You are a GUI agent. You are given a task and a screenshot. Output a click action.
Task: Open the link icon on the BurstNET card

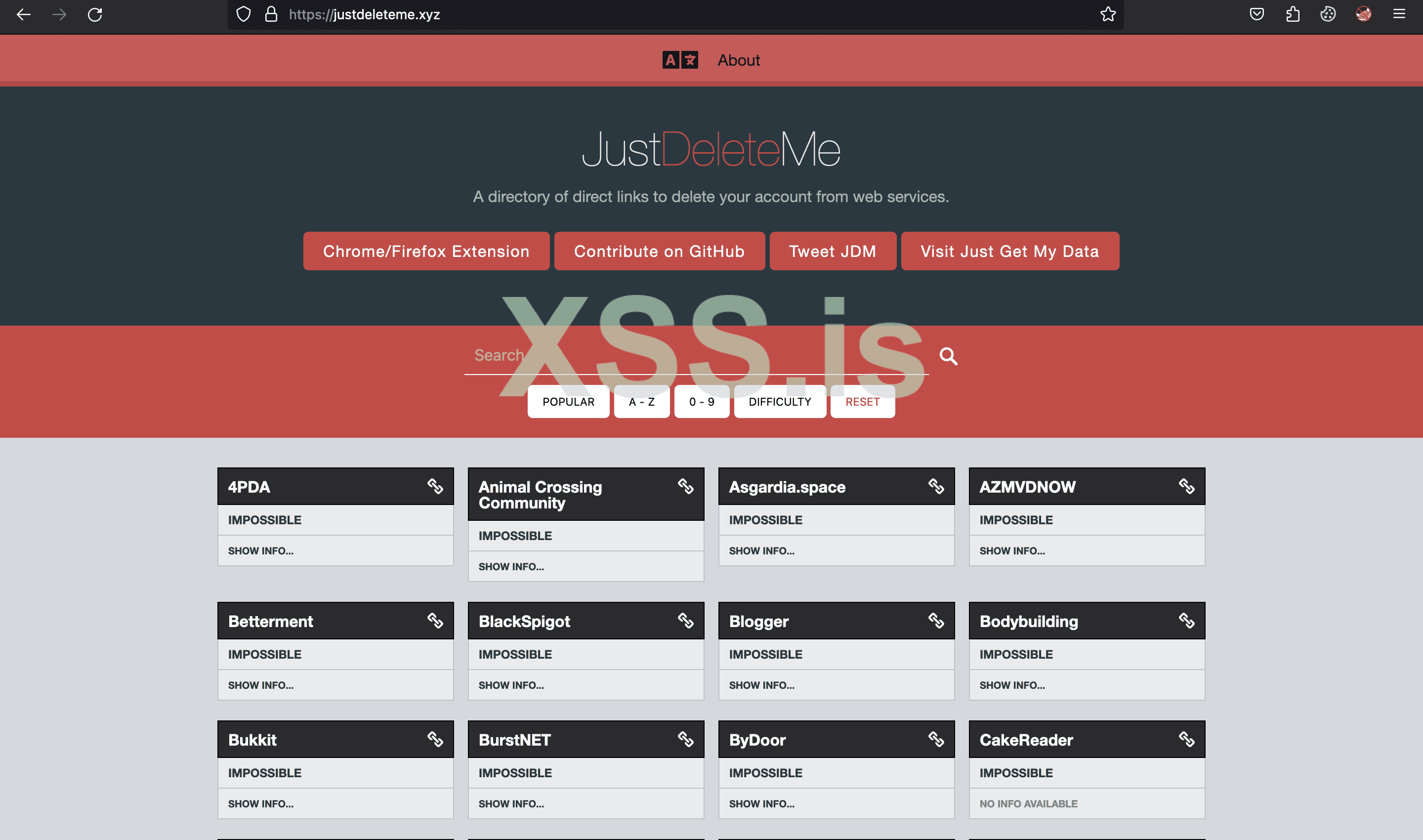687,739
